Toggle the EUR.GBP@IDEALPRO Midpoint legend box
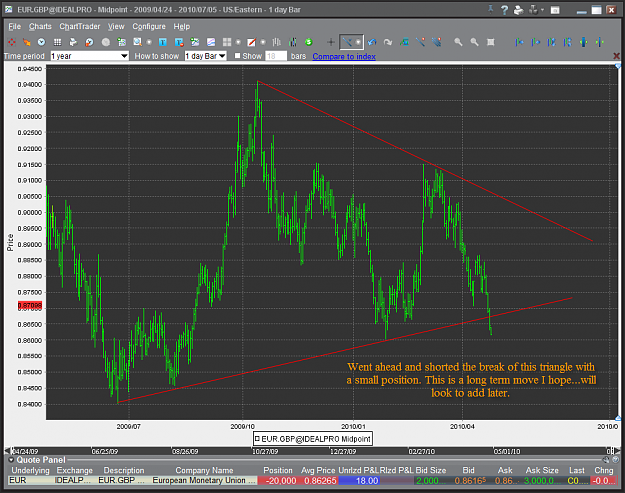The height and width of the screenshot is (493, 625). click(257, 439)
